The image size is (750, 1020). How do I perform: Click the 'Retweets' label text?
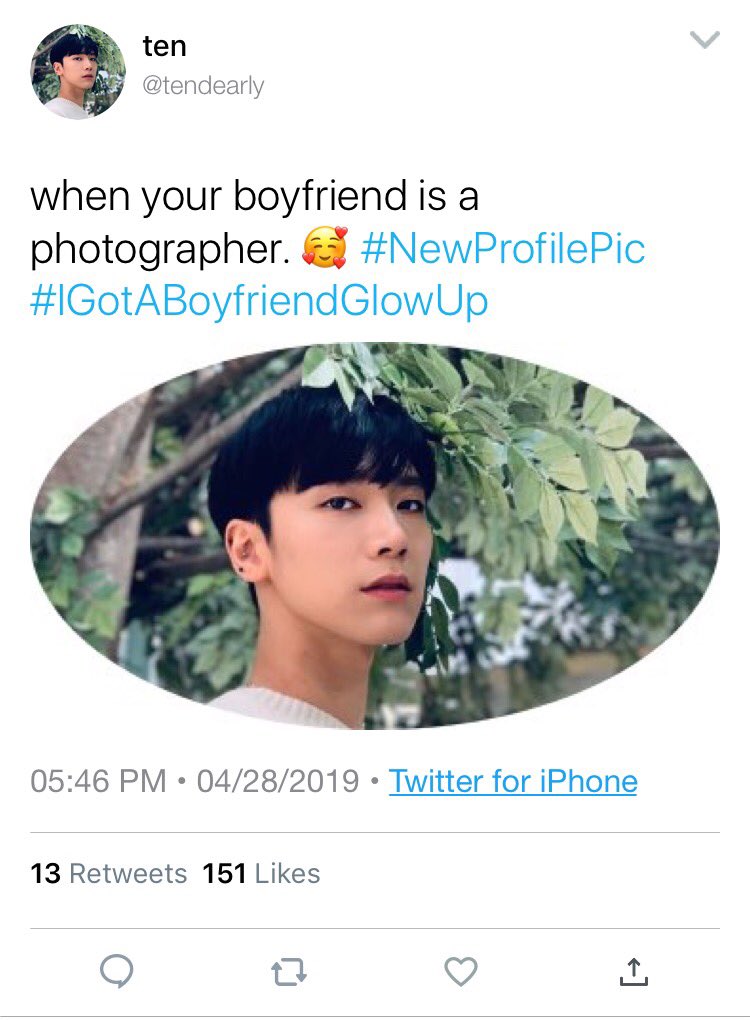(128, 874)
